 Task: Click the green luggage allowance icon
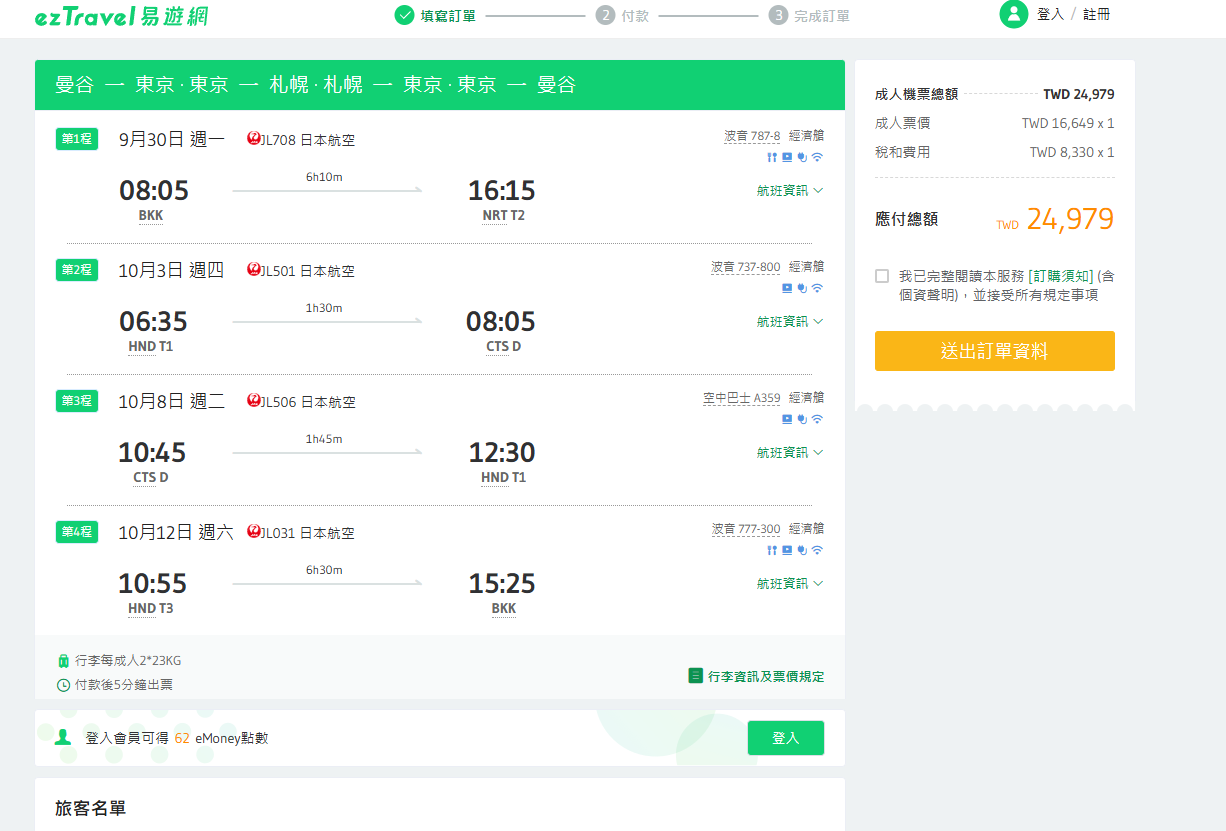[x=63, y=661]
